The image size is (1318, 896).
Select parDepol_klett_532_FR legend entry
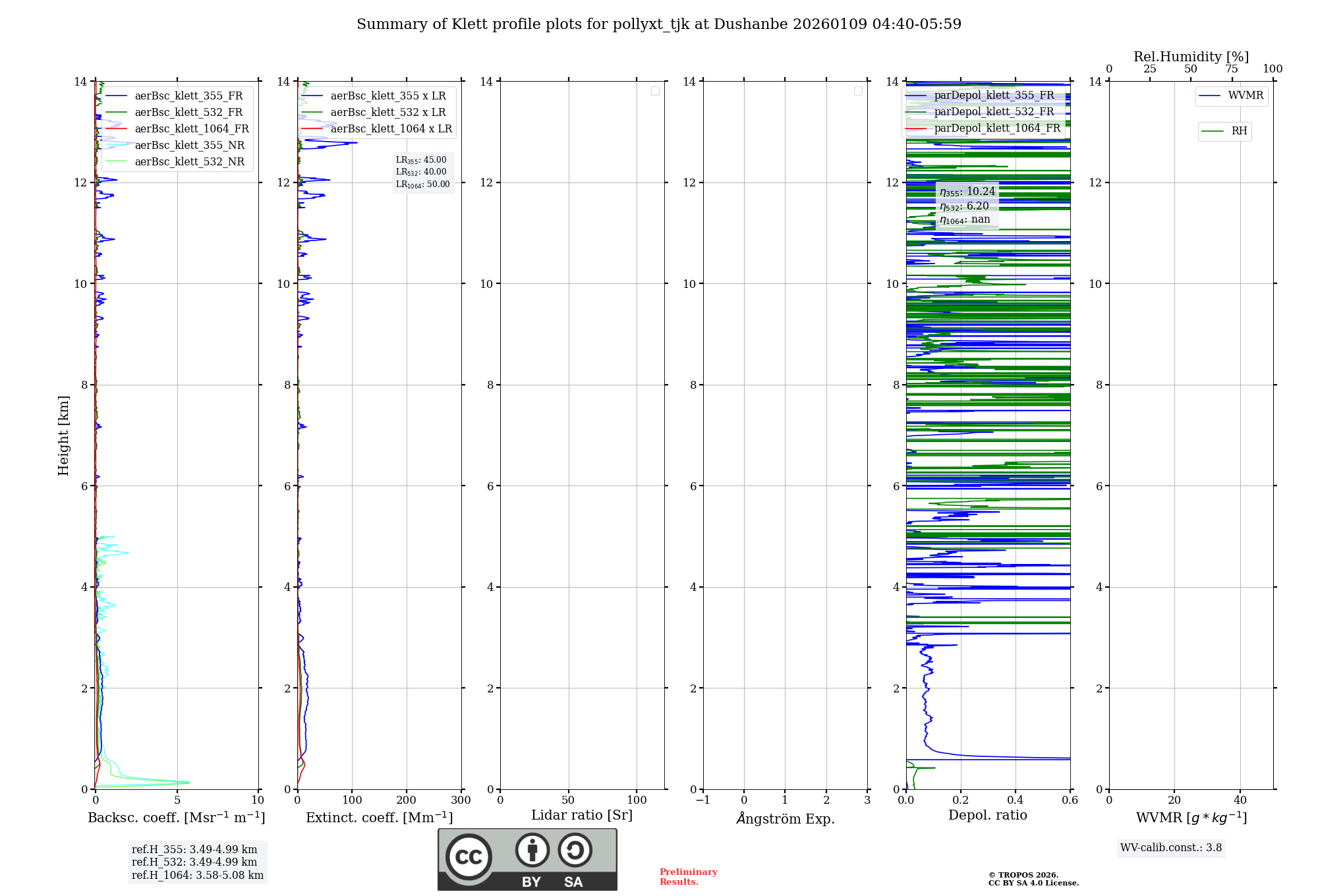pyautogui.click(x=994, y=112)
